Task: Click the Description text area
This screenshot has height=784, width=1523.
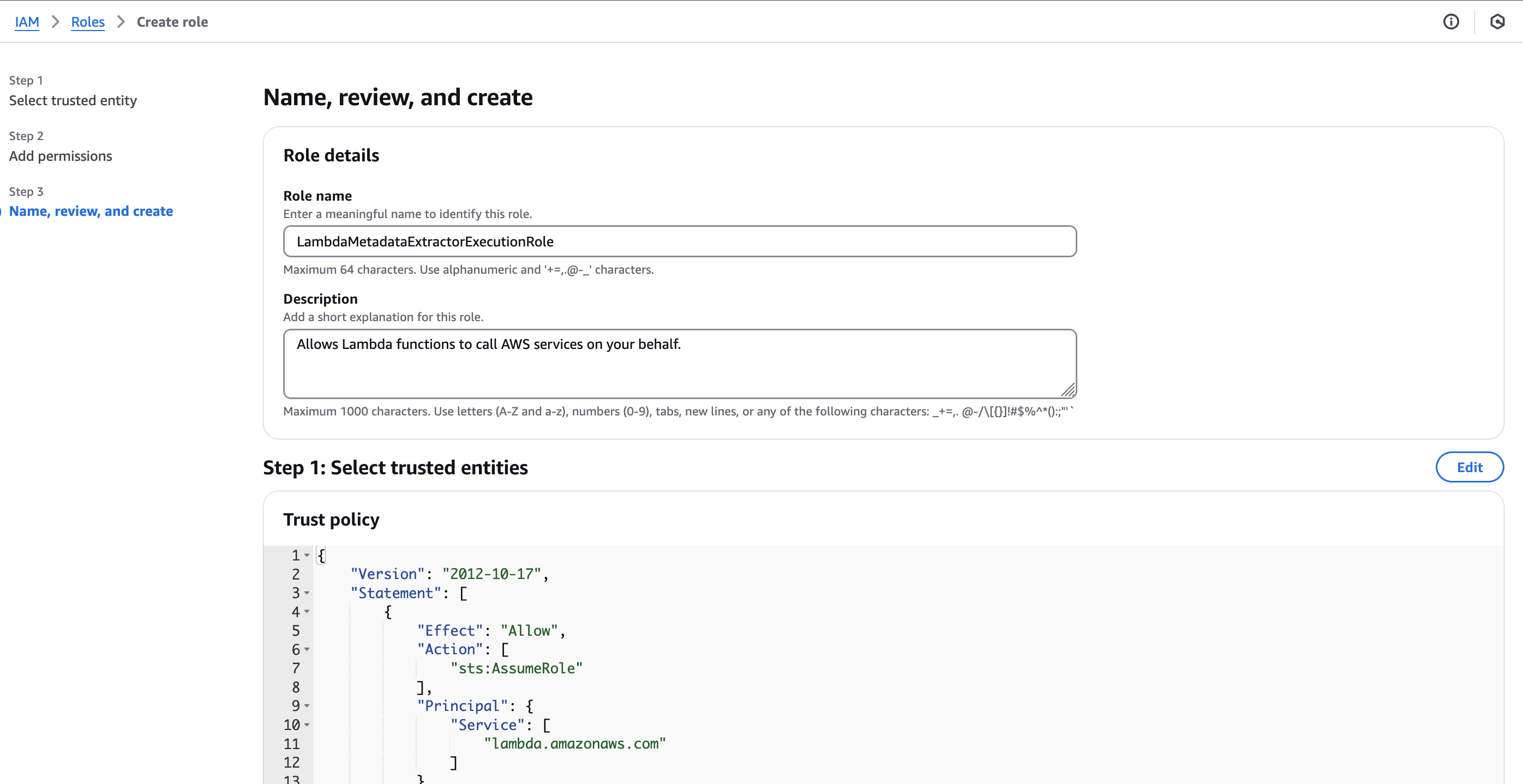Action: [680, 363]
